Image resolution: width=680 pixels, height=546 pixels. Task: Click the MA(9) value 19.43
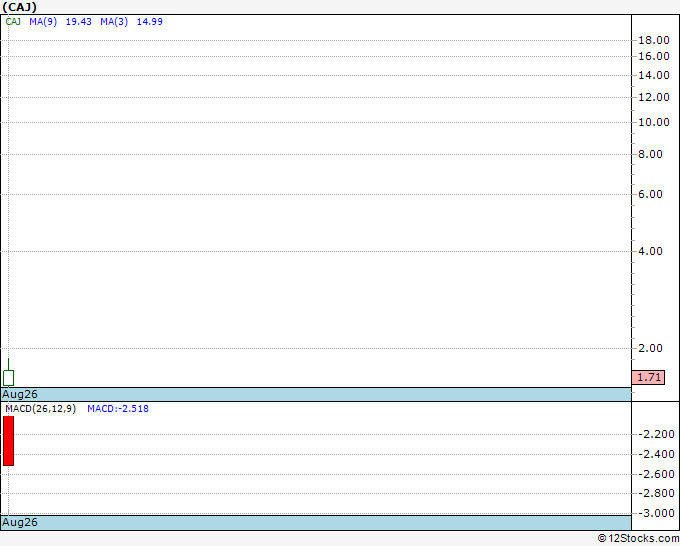coord(78,22)
